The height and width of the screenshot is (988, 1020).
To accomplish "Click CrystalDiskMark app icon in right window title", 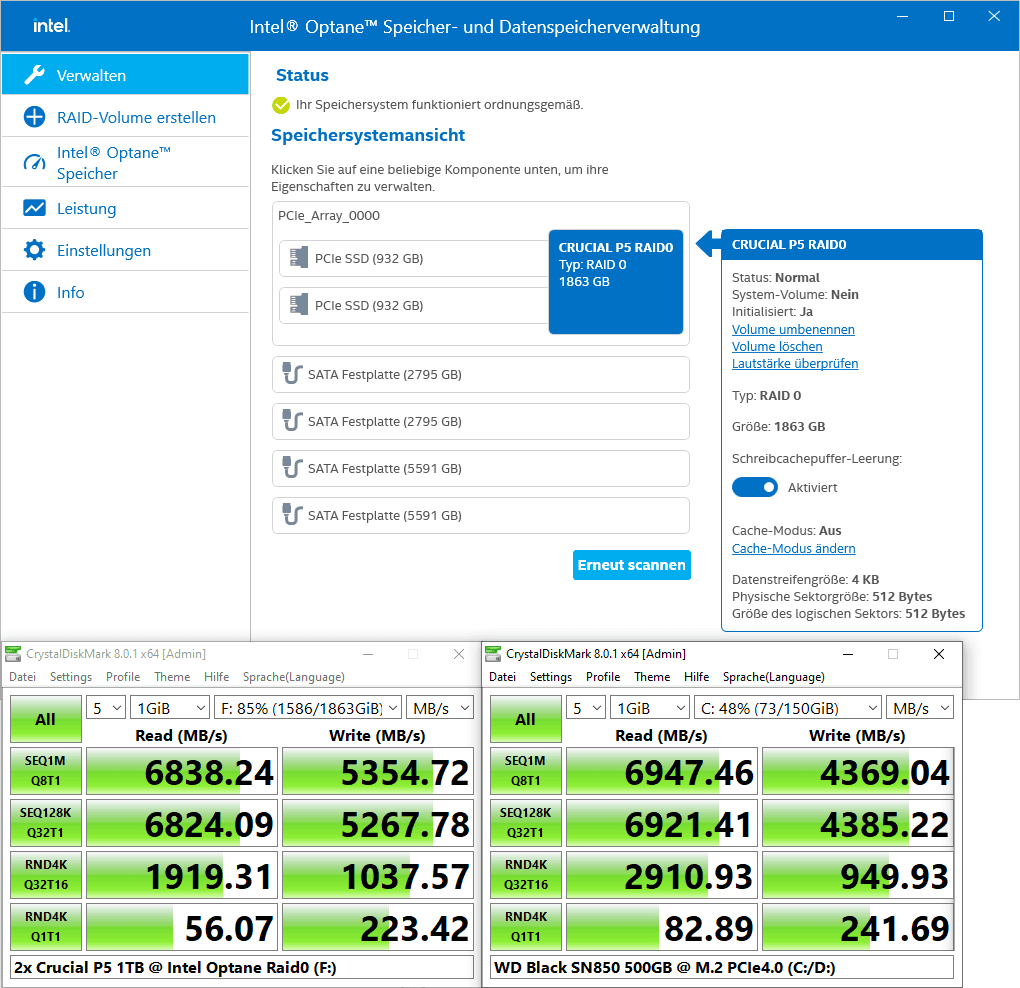I will [x=493, y=654].
